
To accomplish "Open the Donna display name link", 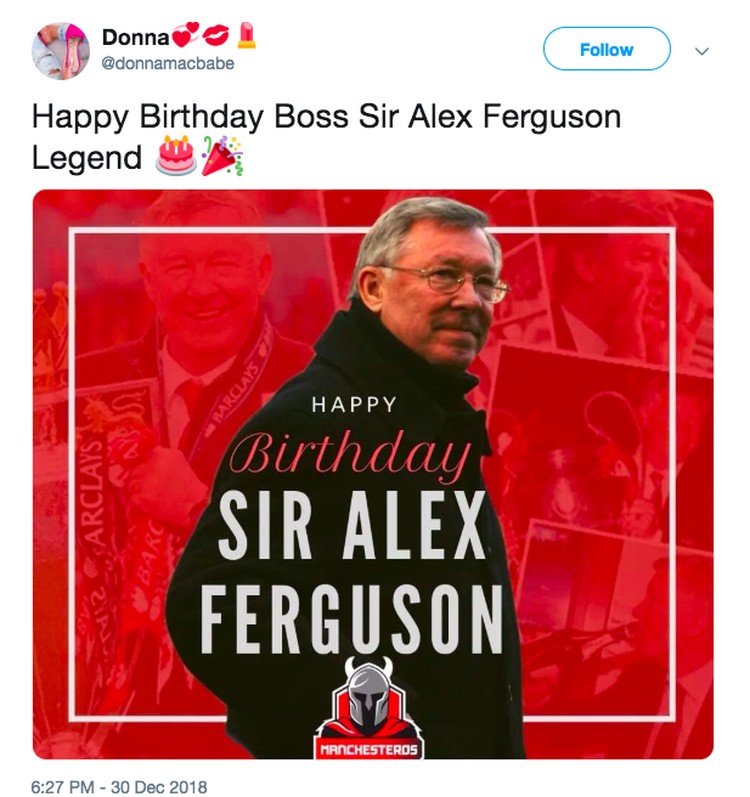I will pos(135,37).
